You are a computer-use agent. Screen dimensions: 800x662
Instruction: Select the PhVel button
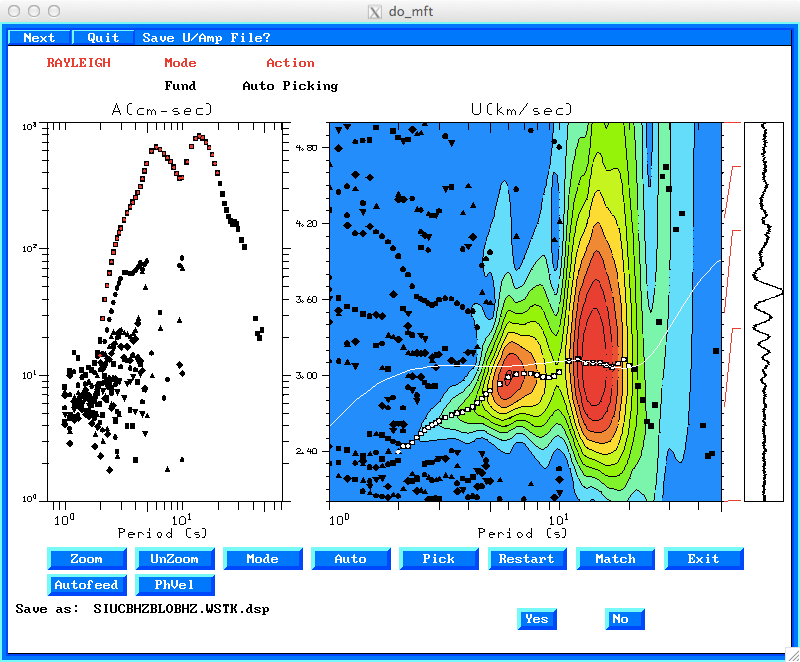pos(174,585)
